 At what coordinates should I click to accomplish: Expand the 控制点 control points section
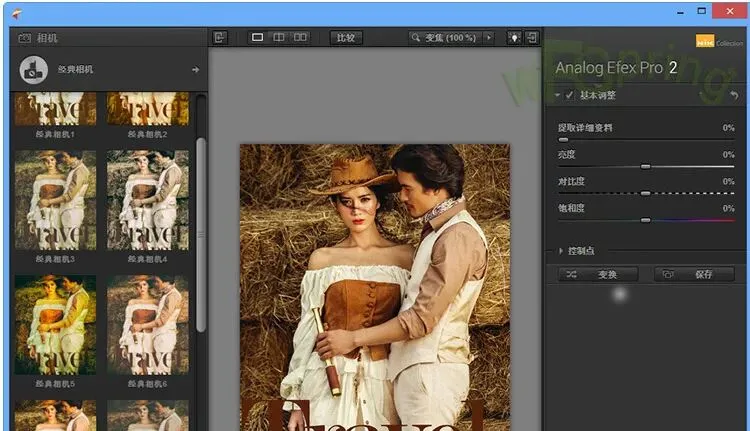(x=561, y=251)
